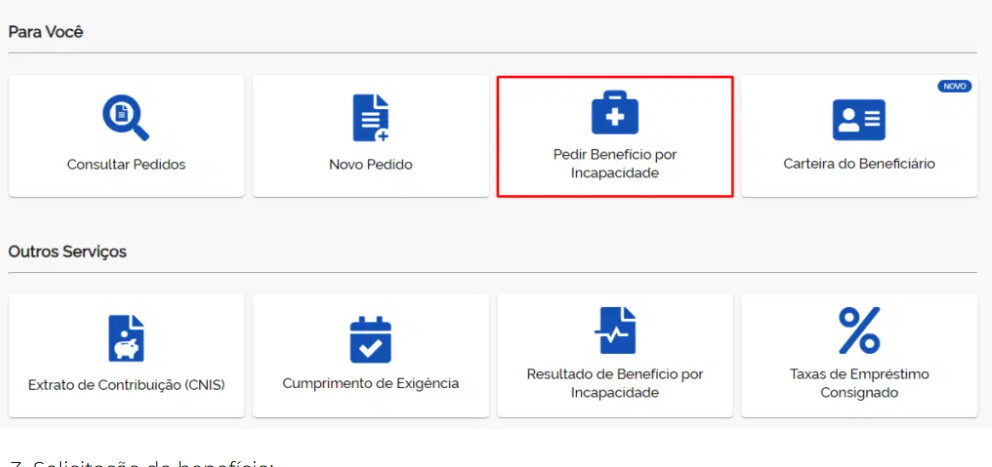This screenshot has height=467, width=992.
Task: Open the Carteira do Beneficiário text label
Action: pos(859,163)
